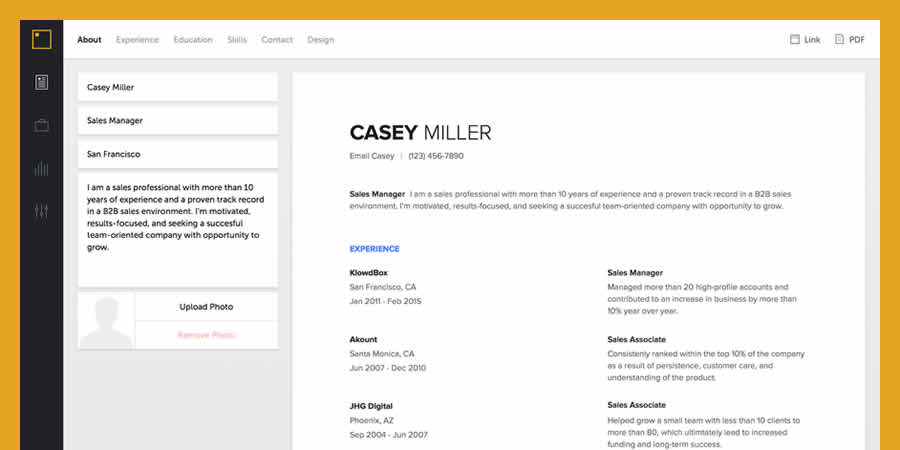Viewport: 900px width, 450px height.
Task: Click the profile photo placeholder thumbnail
Action: coord(105,321)
